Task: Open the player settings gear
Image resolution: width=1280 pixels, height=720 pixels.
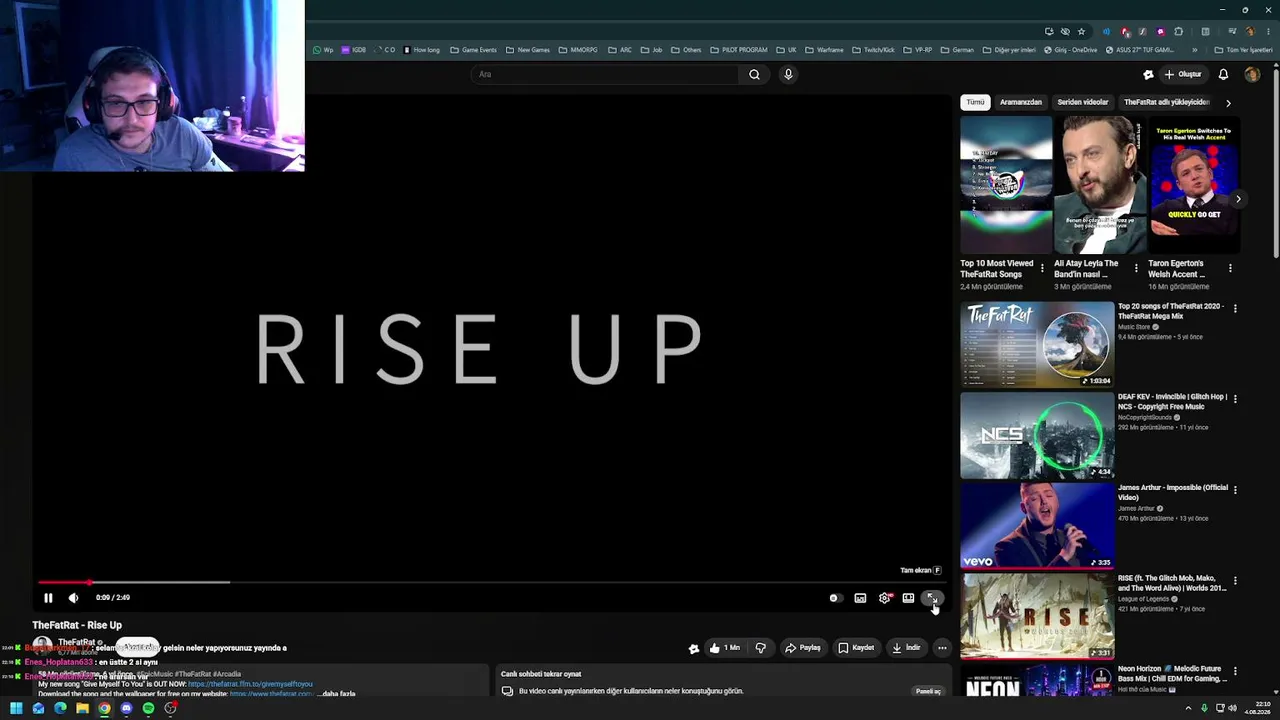Action: [884, 598]
